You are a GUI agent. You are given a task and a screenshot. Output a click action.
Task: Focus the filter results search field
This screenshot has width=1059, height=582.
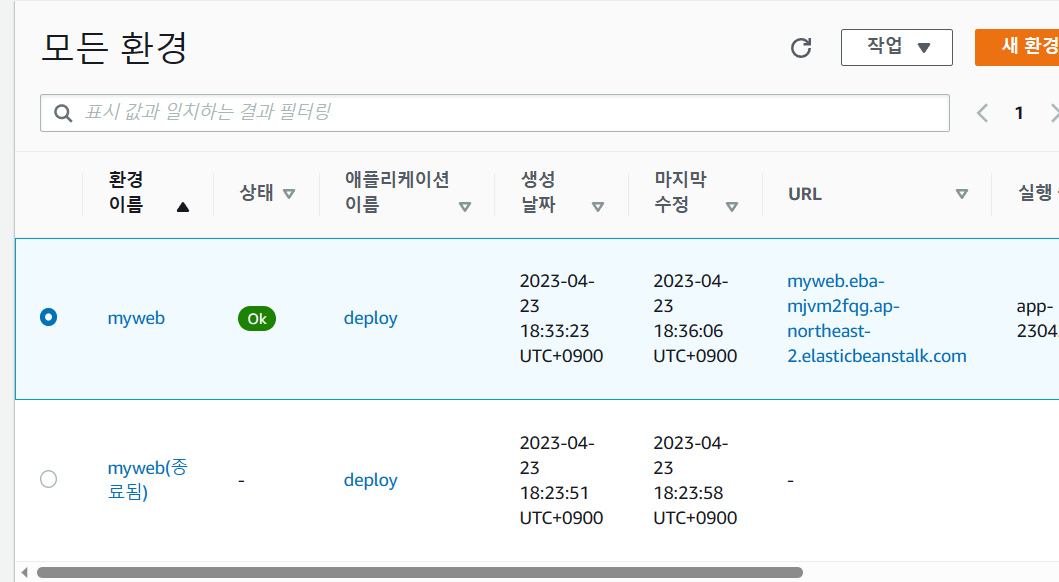point(494,113)
